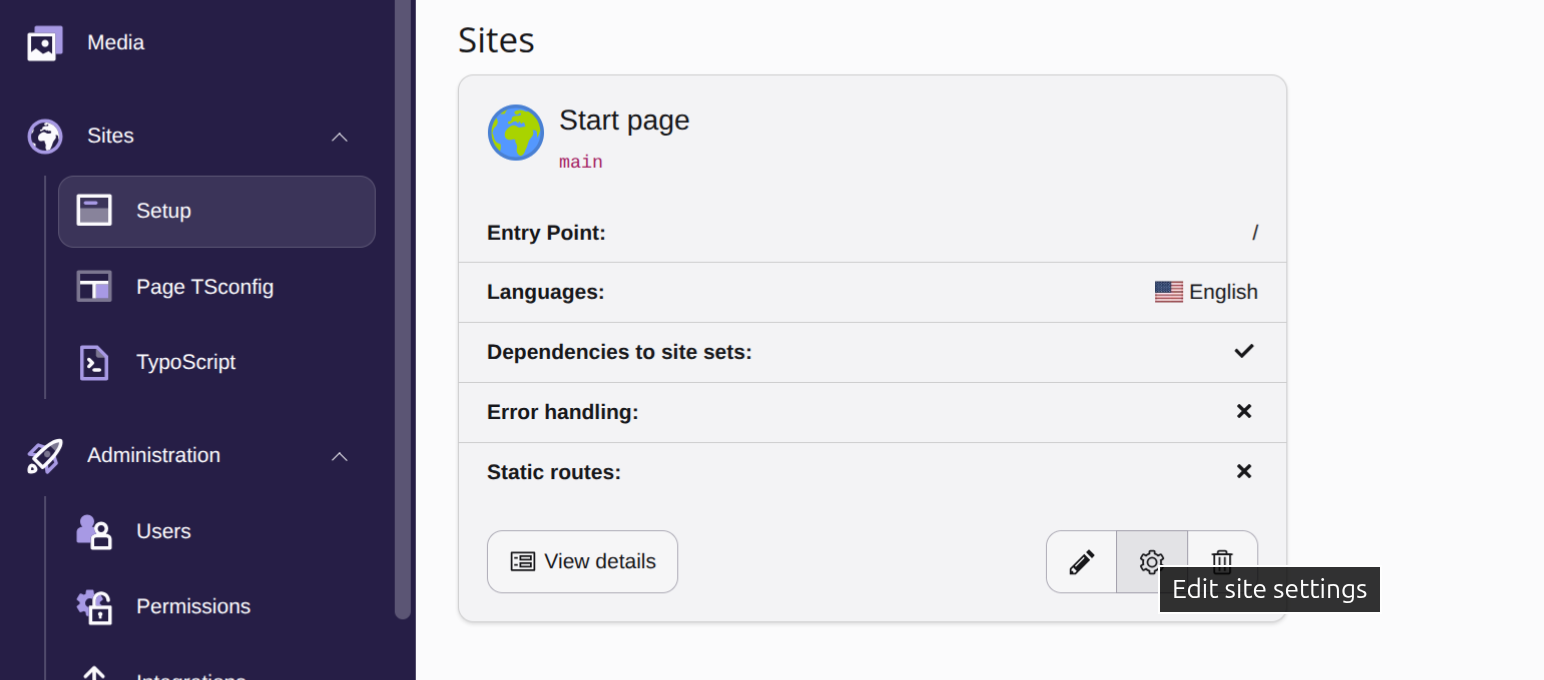Collapse the Administration section chevron
Image resolution: width=1544 pixels, height=680 pixels.
click(x=339, y=455)
